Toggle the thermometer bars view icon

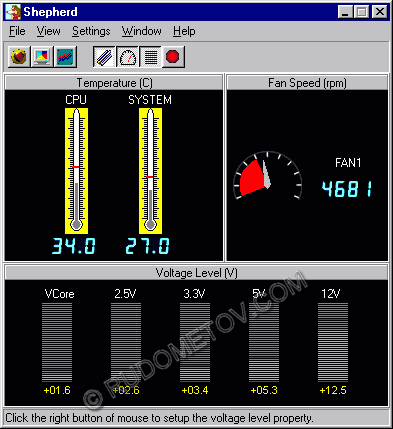coord(105,57)
